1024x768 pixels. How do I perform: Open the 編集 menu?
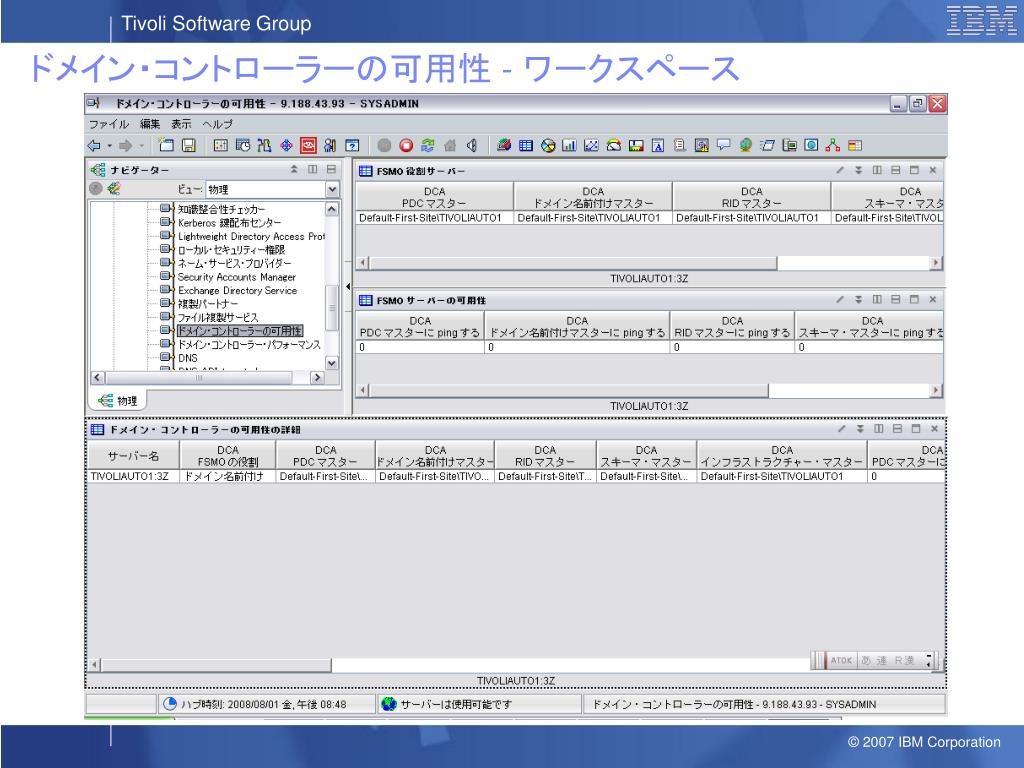pyautogui.click(x=150, y=124)
